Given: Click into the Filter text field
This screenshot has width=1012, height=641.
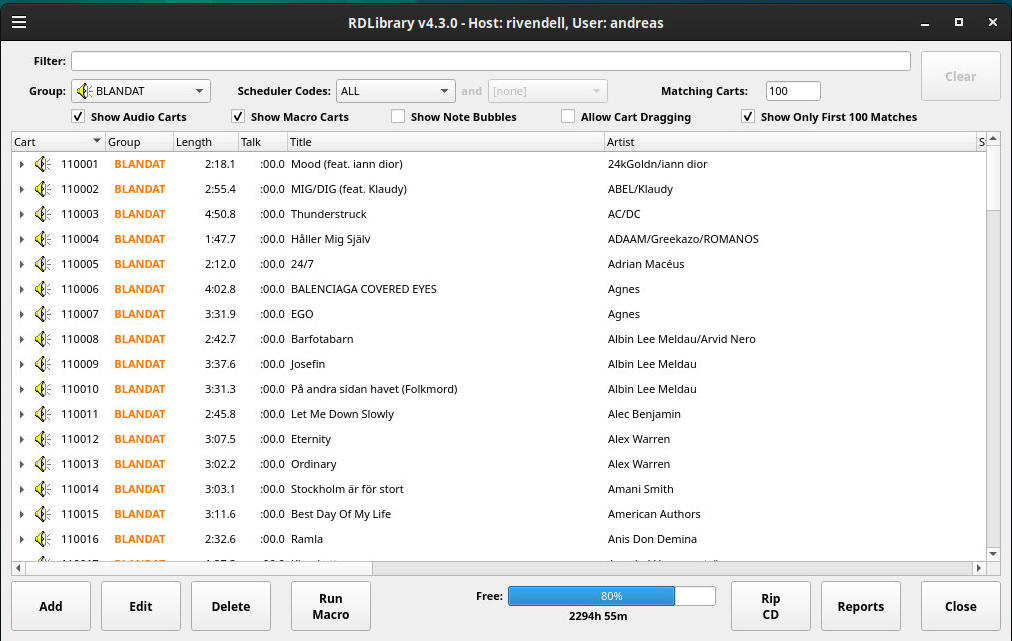Looking at the screenshot, I should click(x=491, y=61).
